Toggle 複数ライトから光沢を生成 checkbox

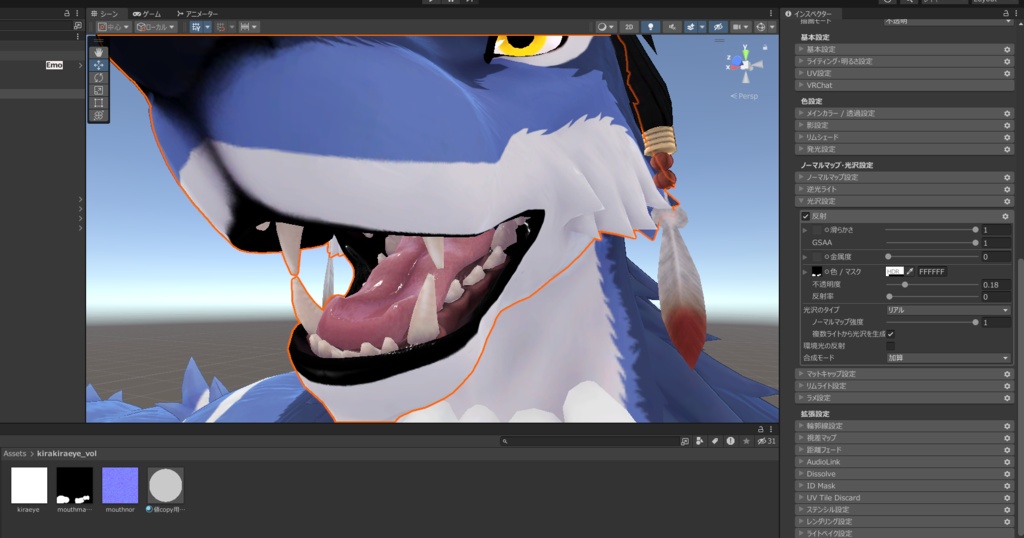(x=891, y=334)
